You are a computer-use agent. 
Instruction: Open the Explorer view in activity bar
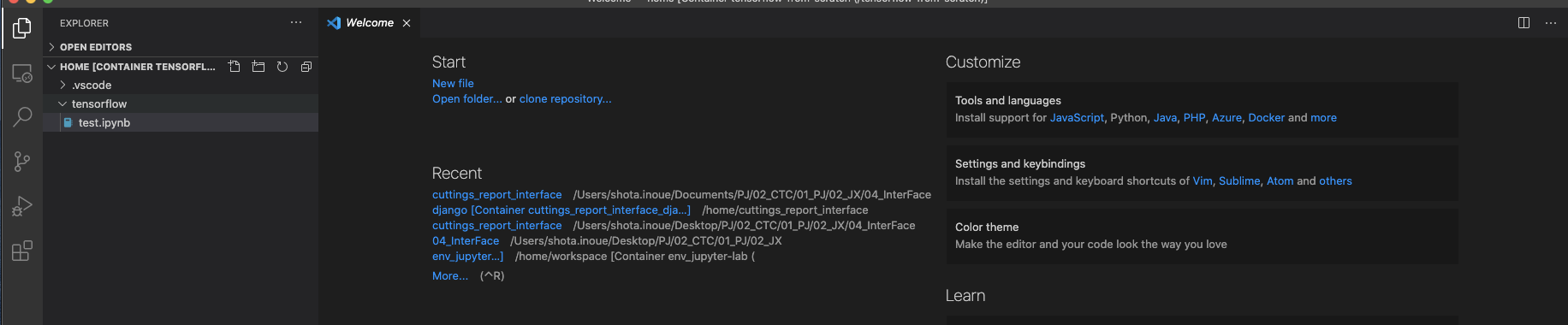point(22,29)
